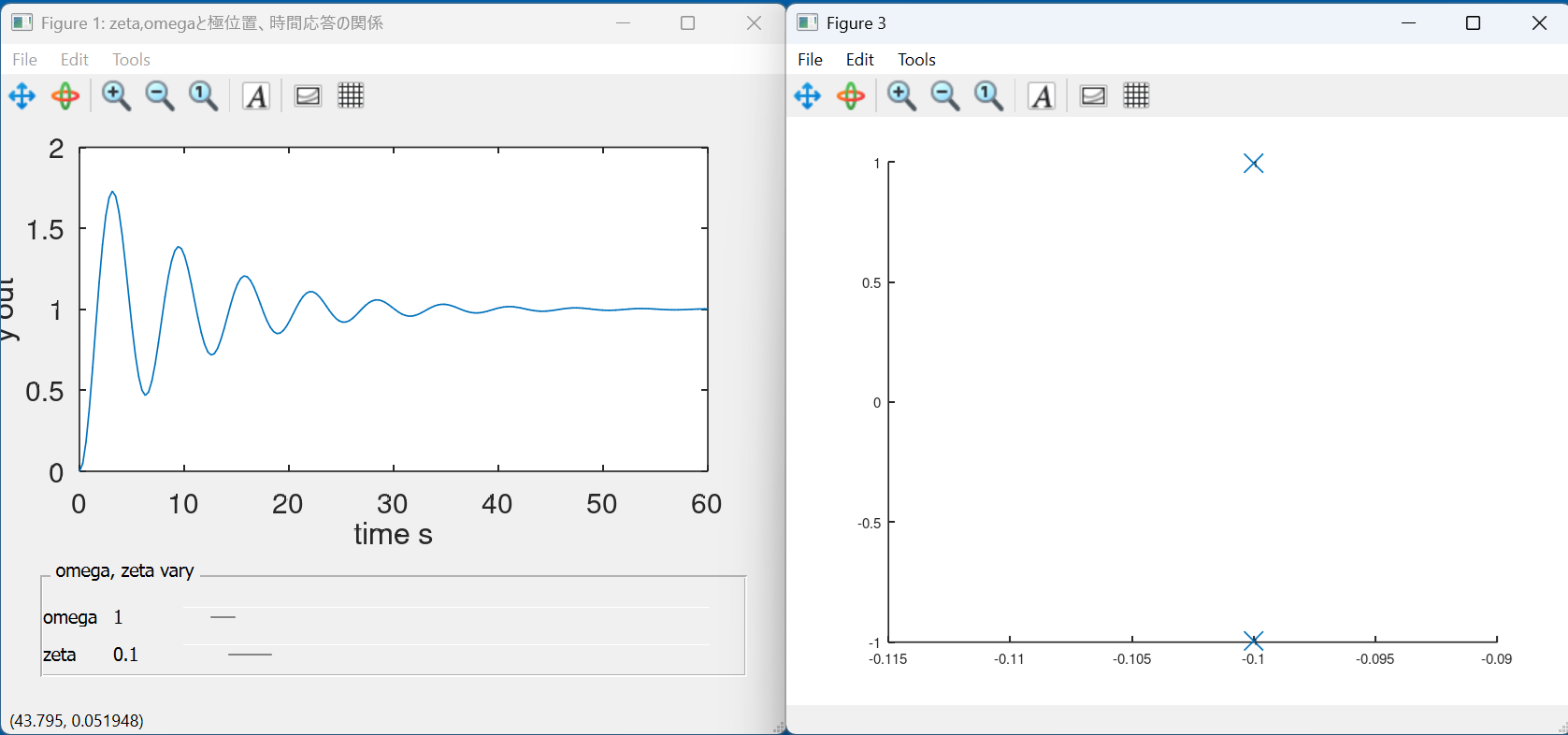Reset to automatic limits in Figure 3
This screenshot has width=1568, height=735.
pos(988,96)
